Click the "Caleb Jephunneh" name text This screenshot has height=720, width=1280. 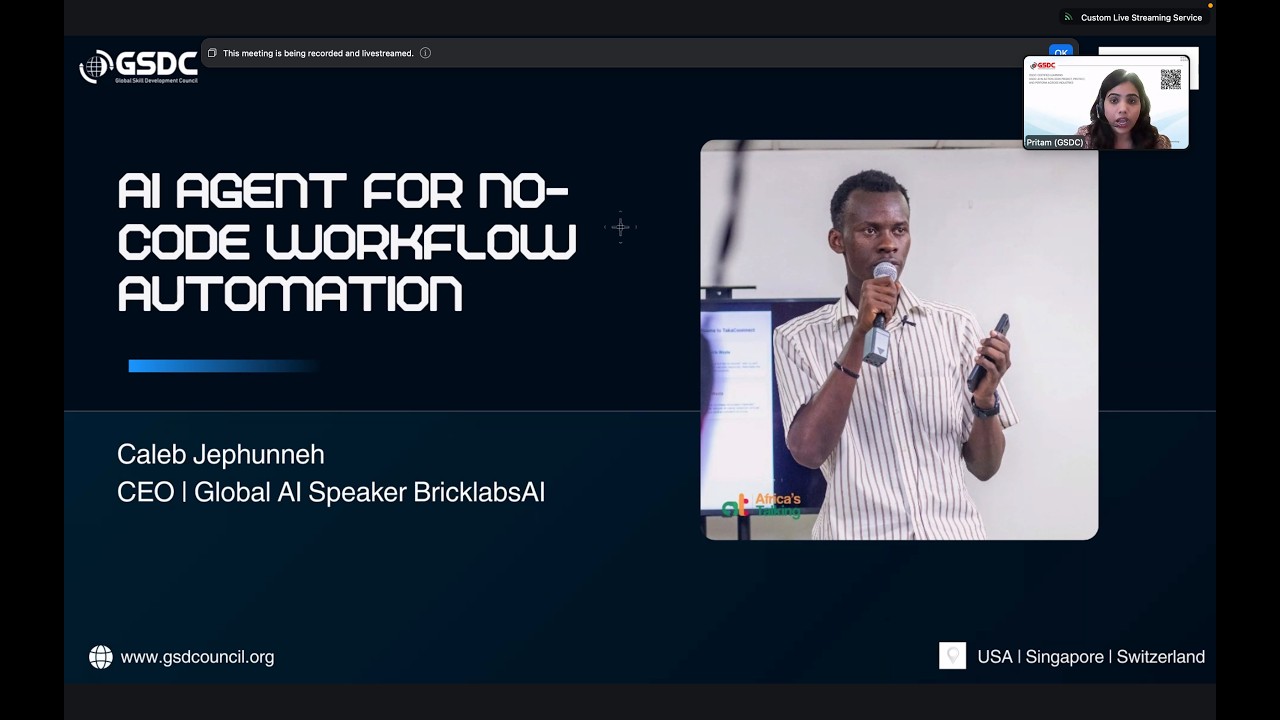pyautogui.click(x=221, y=454)
